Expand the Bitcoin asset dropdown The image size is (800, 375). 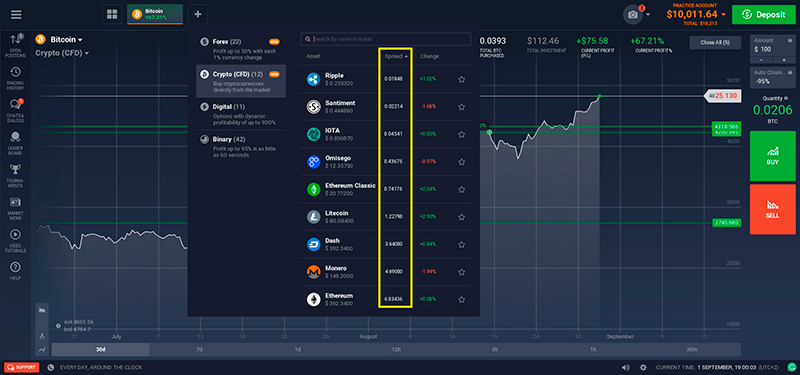tap(59, 39)
